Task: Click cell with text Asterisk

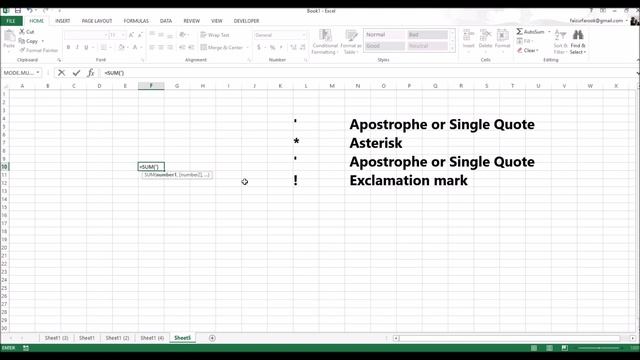Action: [x=376, y=143]
